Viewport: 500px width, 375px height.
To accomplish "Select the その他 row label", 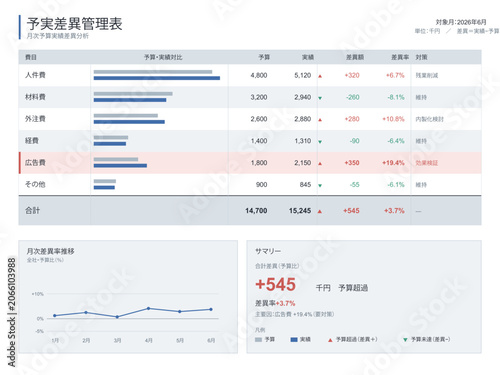I will pos(35,184).
